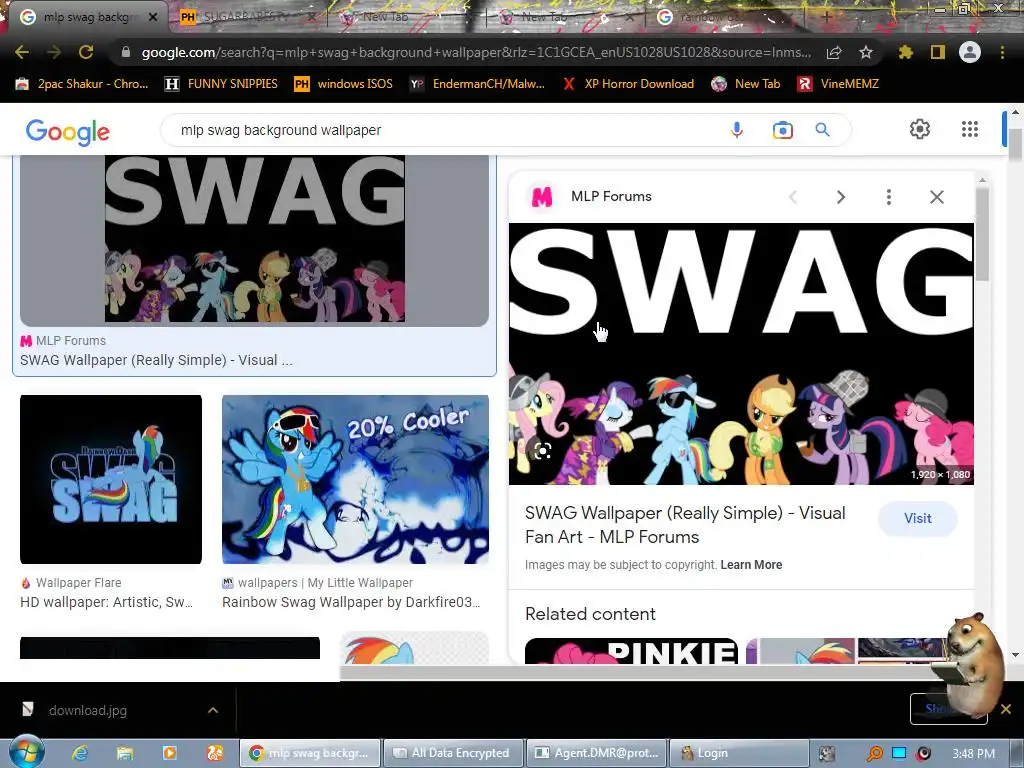
Task: Click the Lens search-inside-image icon
Action: coord(542,451)
